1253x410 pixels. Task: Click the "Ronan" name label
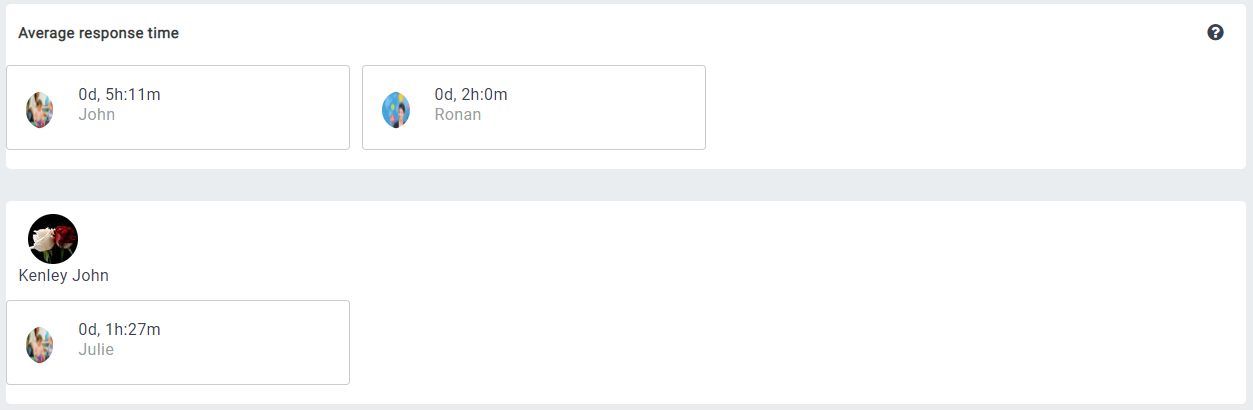coord(457,114)
